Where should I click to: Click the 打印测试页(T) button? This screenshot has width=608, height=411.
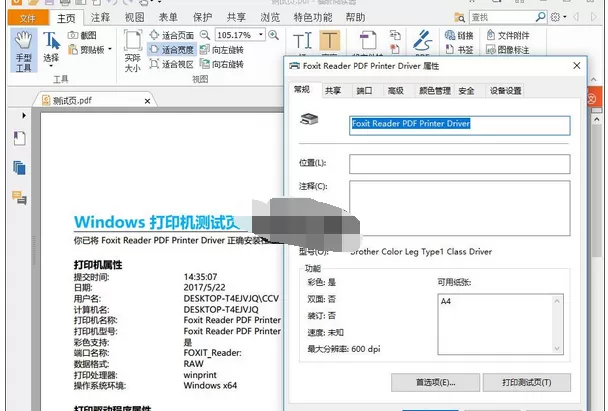click(x=527, y=382)
